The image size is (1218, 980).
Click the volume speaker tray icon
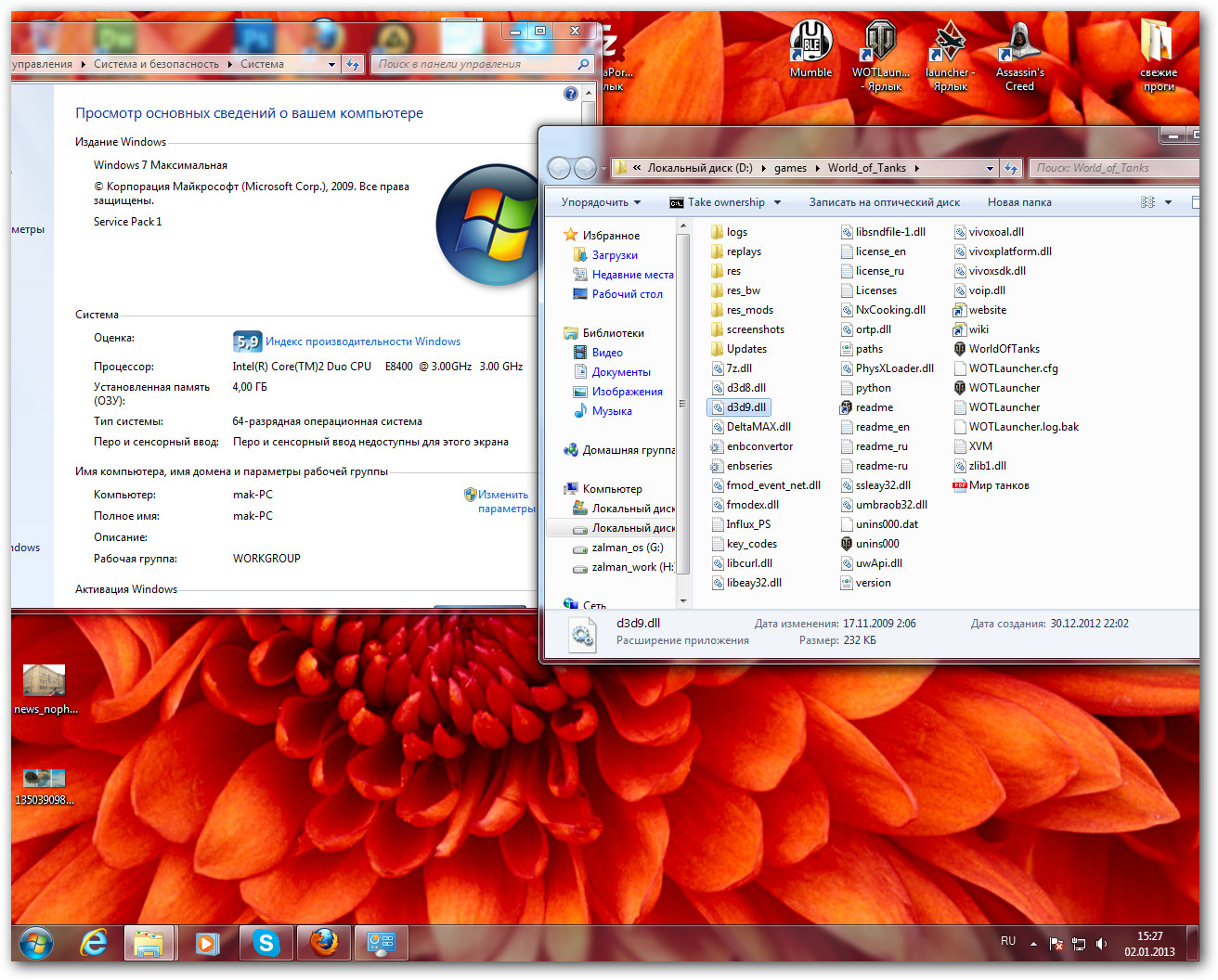(1101, 944)
